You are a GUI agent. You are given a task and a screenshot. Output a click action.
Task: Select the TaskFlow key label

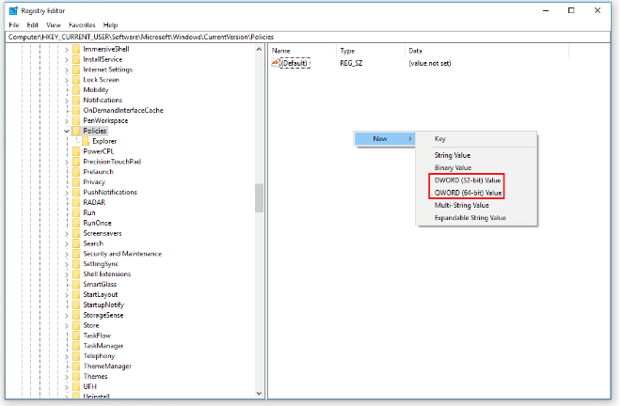97,335
